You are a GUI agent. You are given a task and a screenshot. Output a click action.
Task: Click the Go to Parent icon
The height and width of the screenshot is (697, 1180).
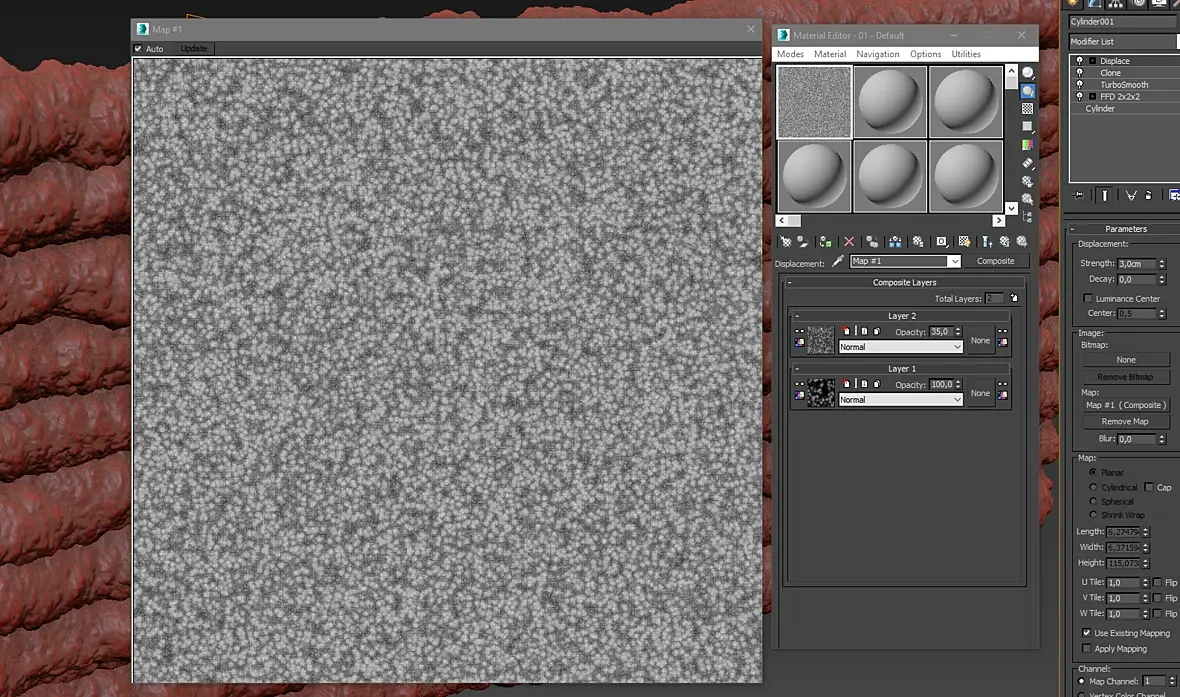[x=1005, y=242]
